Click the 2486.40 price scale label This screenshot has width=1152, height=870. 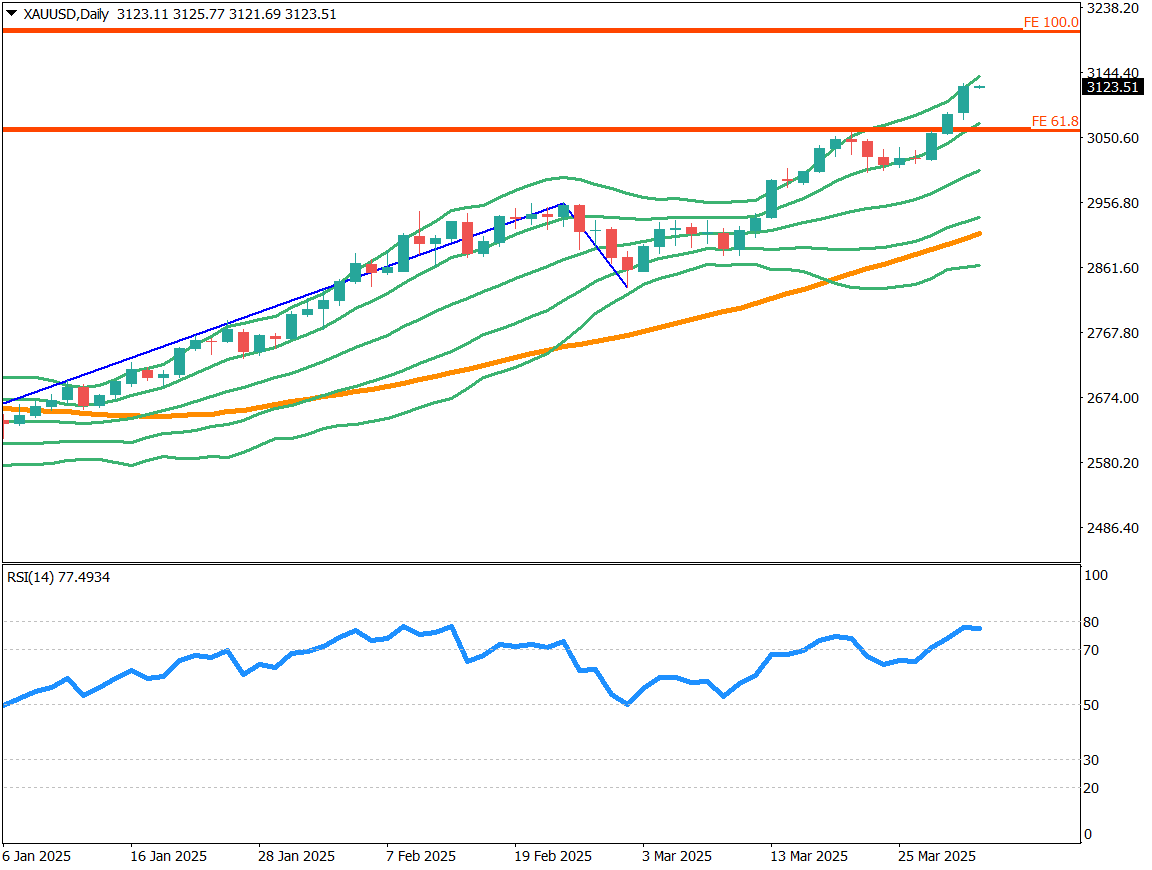1112,528
